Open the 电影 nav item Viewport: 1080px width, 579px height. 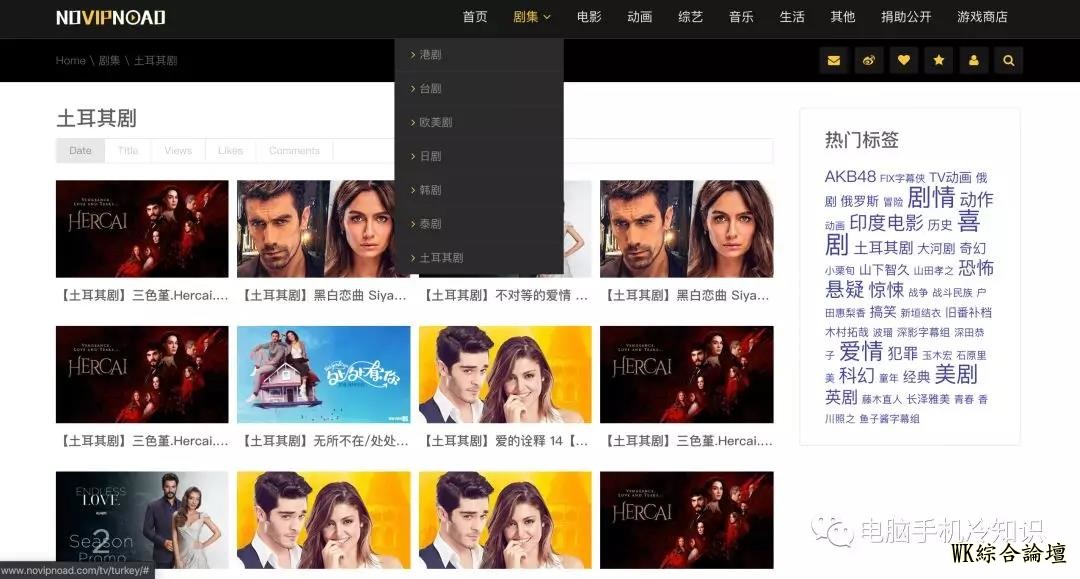[589, 17]
